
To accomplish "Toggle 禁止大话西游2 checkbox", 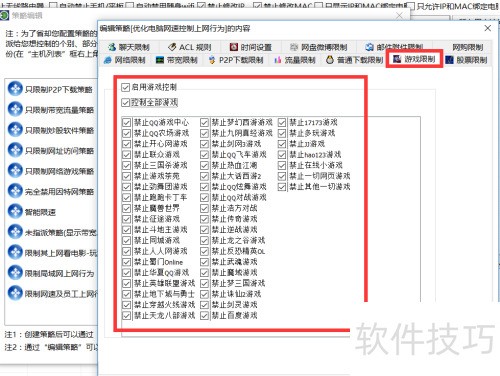I will (204, 176).
